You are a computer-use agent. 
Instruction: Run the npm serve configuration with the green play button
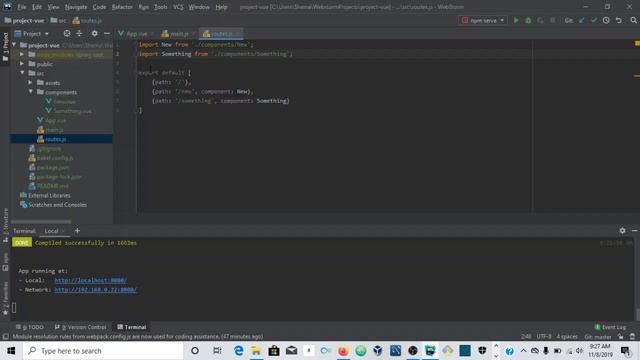pos(516,20)
